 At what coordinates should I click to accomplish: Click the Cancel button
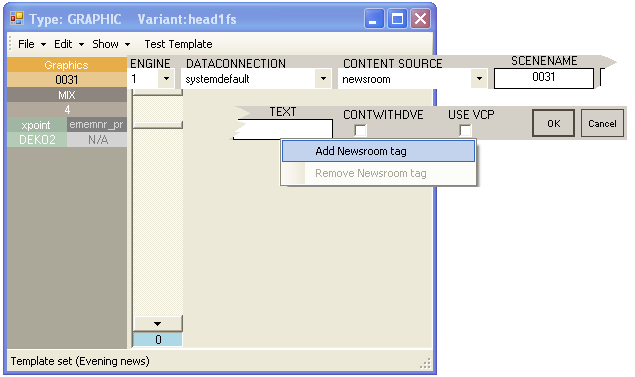point(602,123)
